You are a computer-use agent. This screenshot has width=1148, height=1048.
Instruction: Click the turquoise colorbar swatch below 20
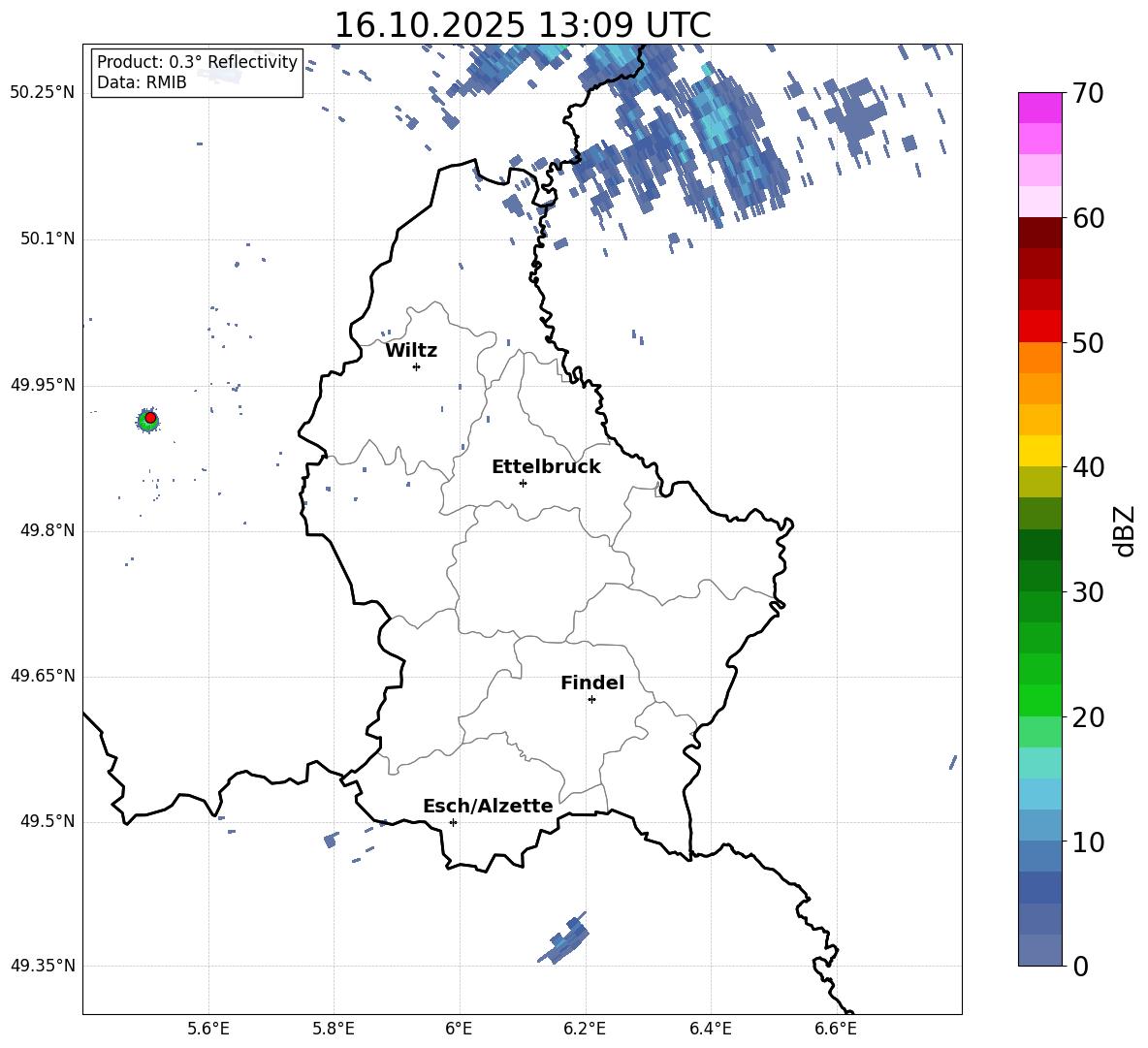pos(1040,763)
